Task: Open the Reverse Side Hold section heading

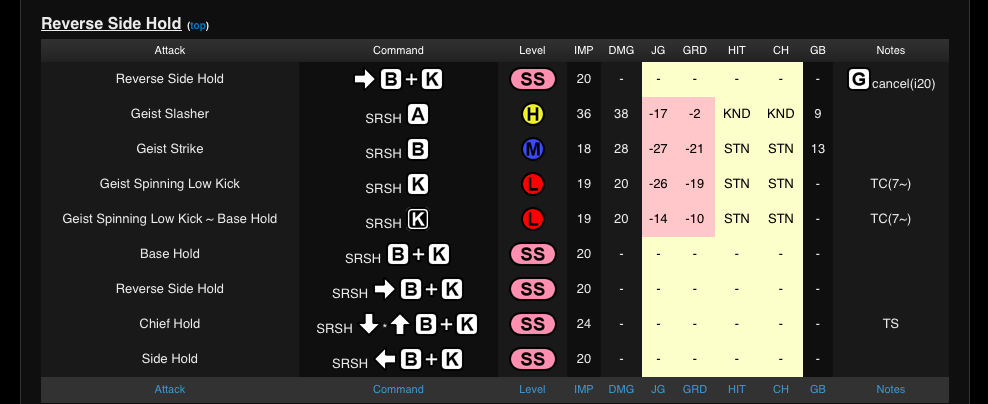Action: 111,23
